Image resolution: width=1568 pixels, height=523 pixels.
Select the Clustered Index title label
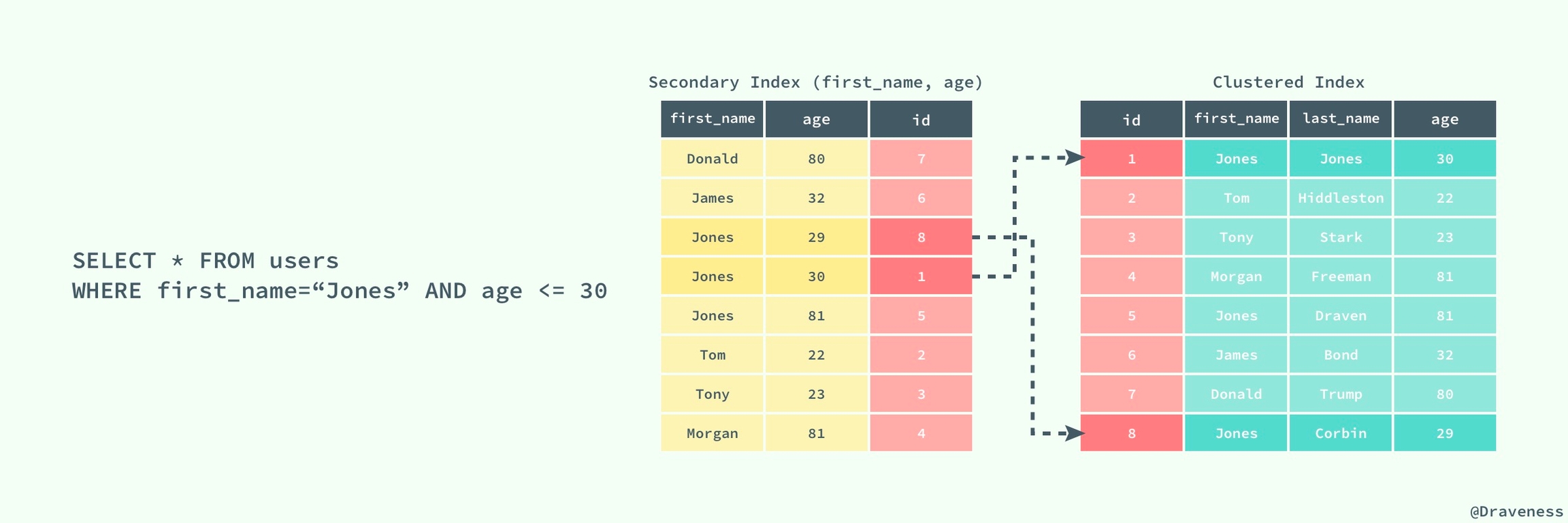(1288, 82)
